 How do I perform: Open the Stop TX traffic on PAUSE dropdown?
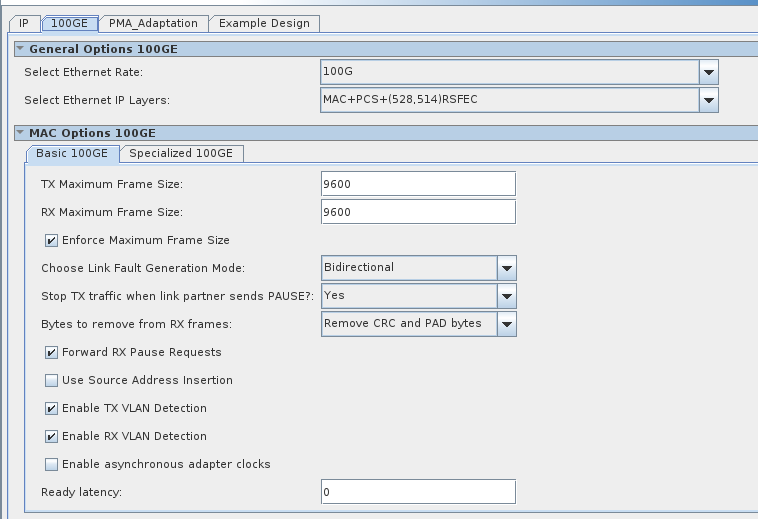click(x=507, y=296)
